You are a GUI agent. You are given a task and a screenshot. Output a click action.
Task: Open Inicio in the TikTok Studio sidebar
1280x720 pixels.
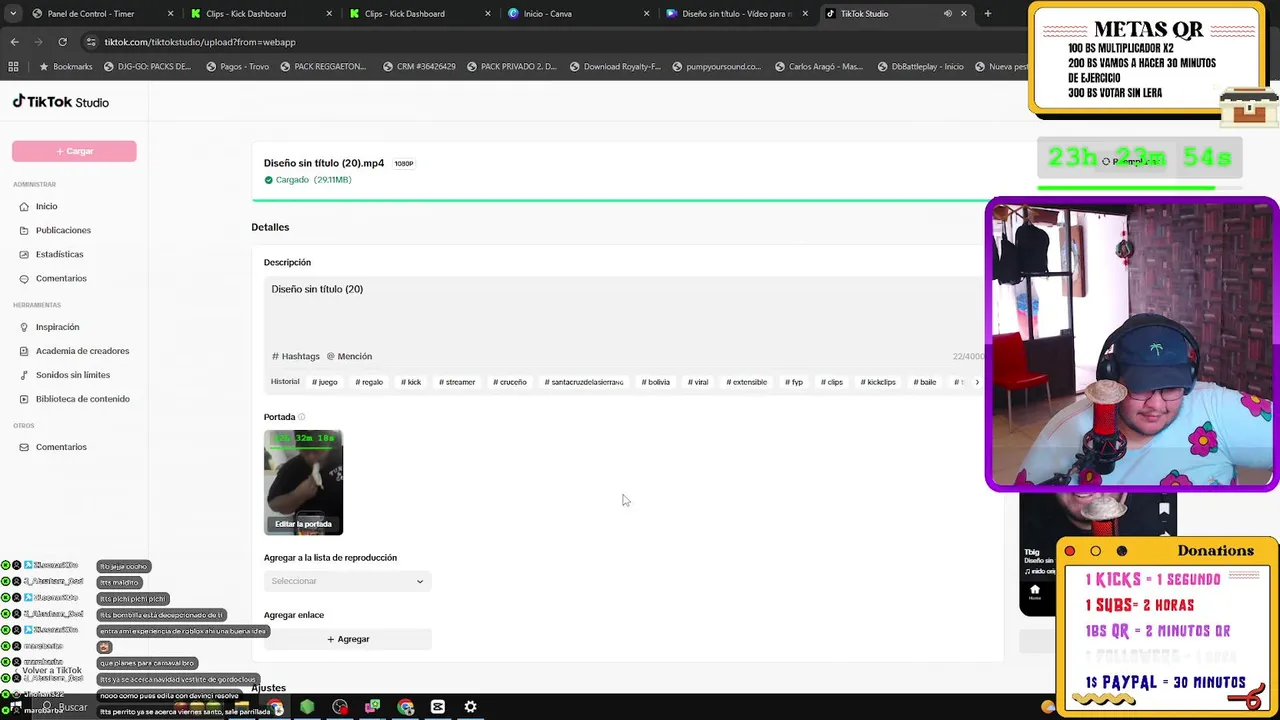46,206
